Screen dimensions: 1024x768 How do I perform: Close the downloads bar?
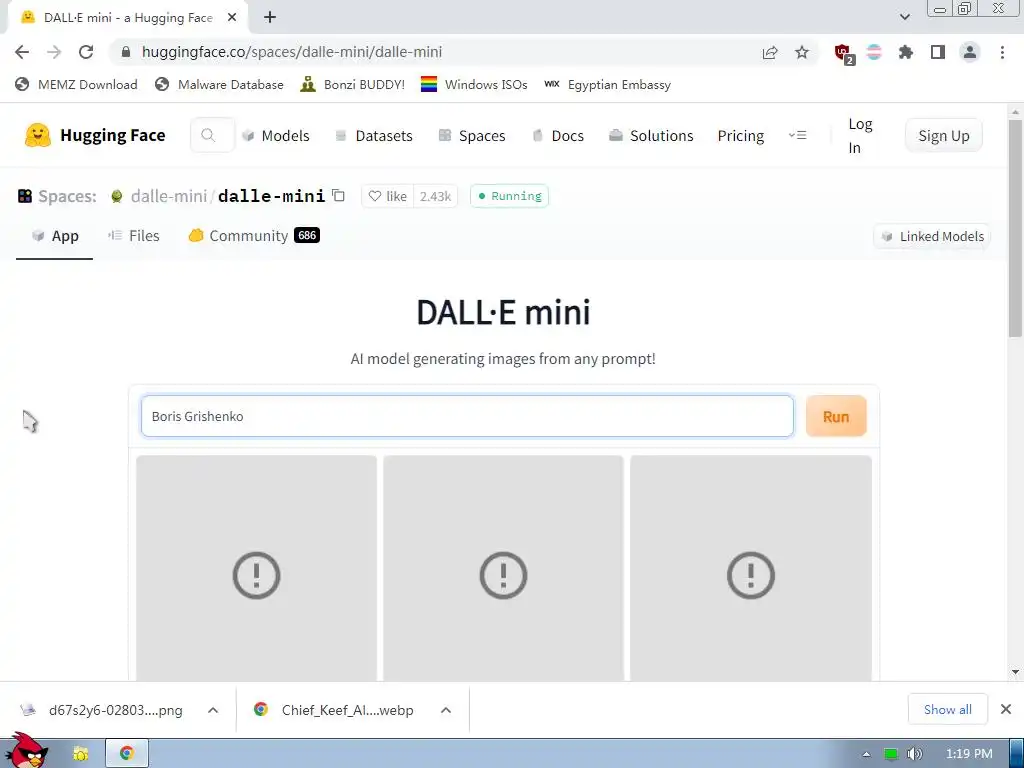(x=1006, y=709)
